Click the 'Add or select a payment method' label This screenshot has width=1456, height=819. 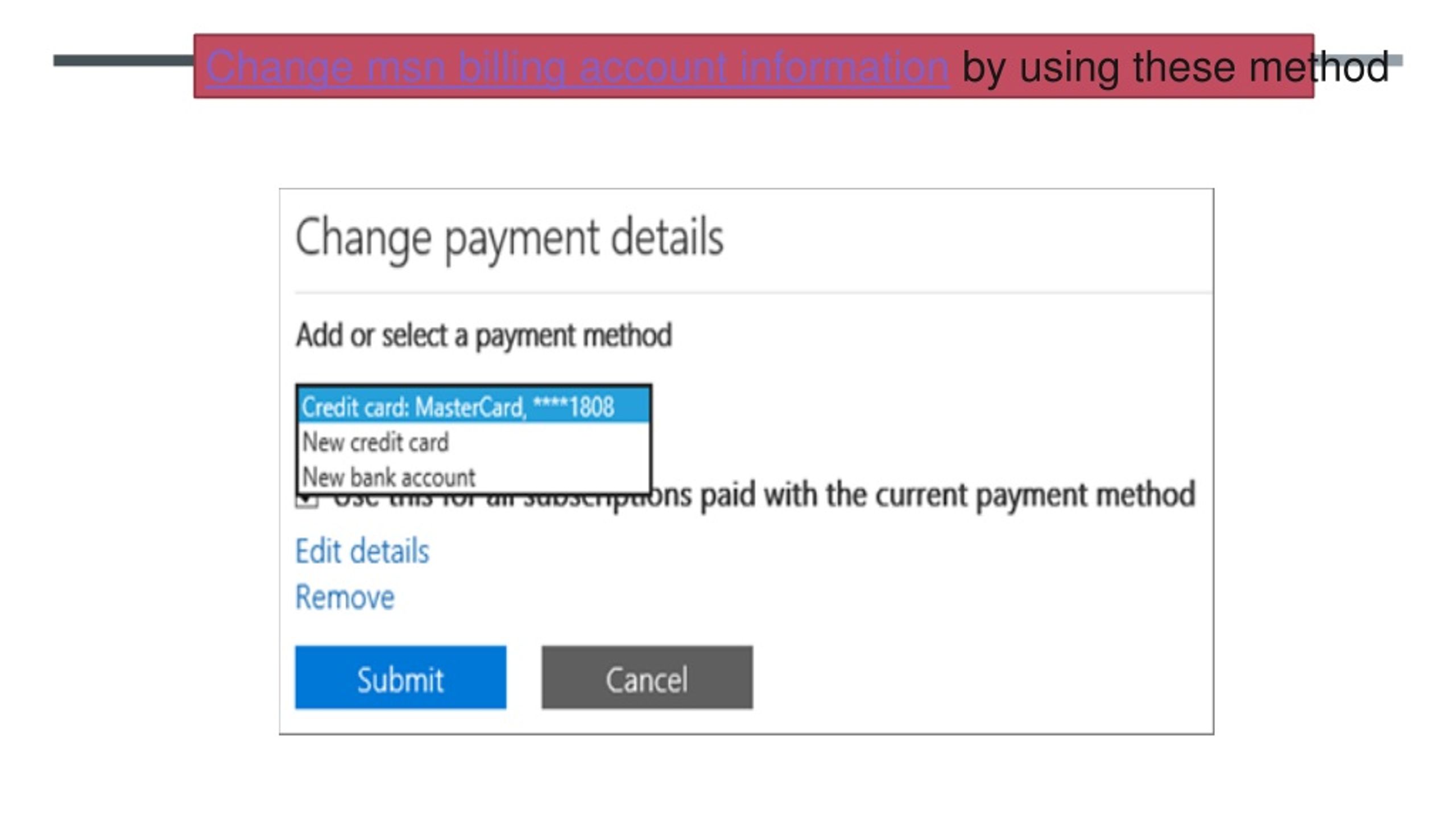pyautogui.click(x=484, y=336)
